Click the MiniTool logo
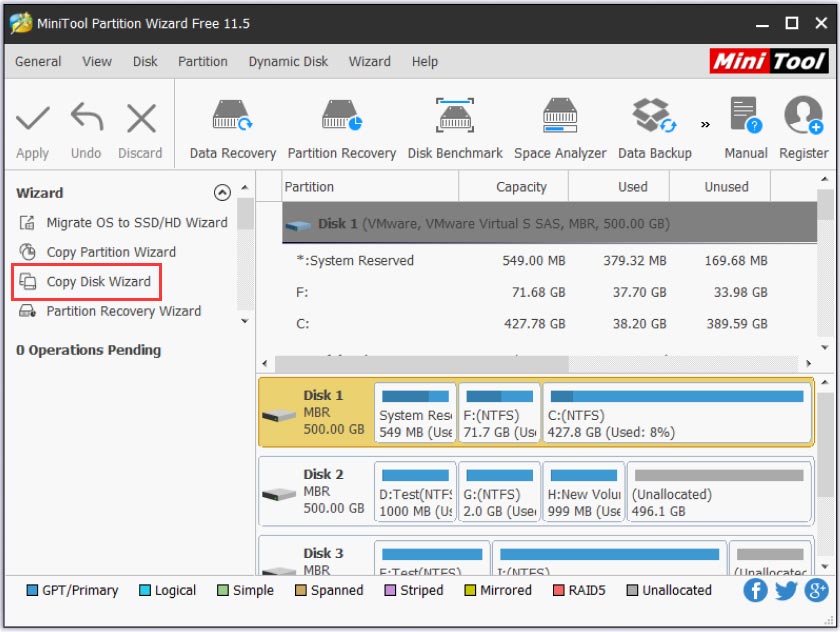 click(x=769, y=61)
